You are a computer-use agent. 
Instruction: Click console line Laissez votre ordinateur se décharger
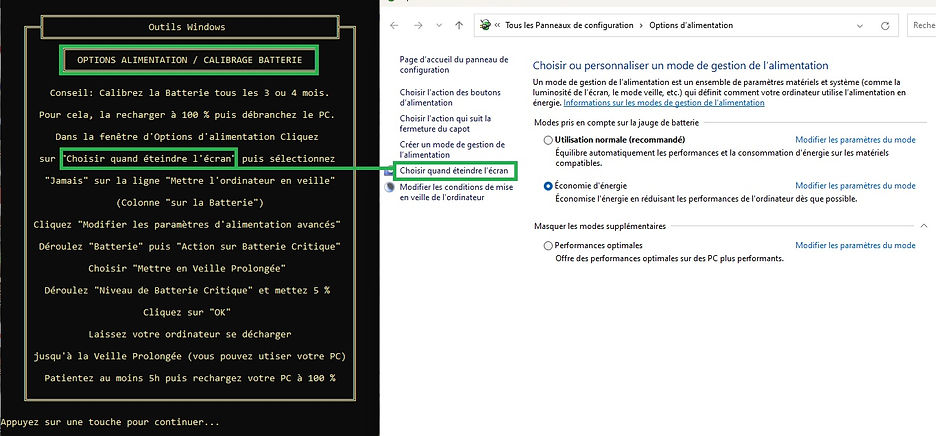tap(189, 334)
